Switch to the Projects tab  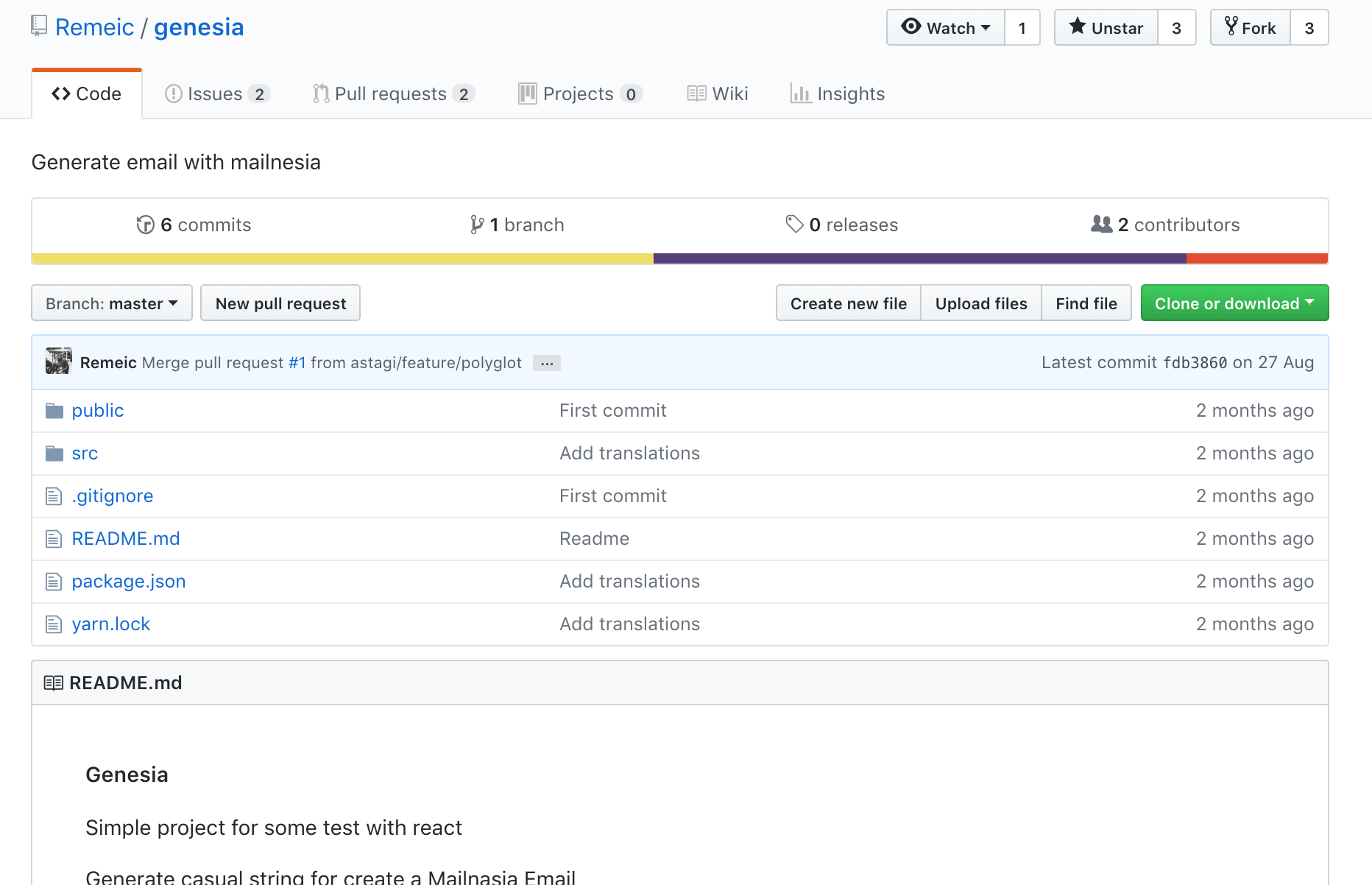coord(581,94)
